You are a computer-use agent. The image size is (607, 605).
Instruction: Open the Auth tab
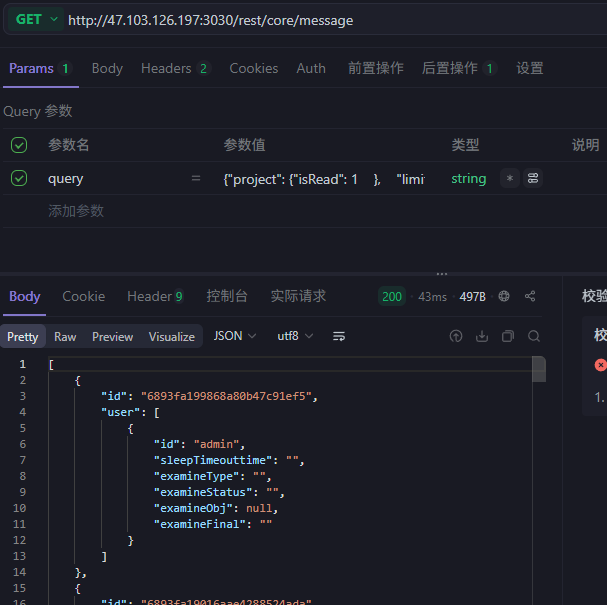pos(311,69)
